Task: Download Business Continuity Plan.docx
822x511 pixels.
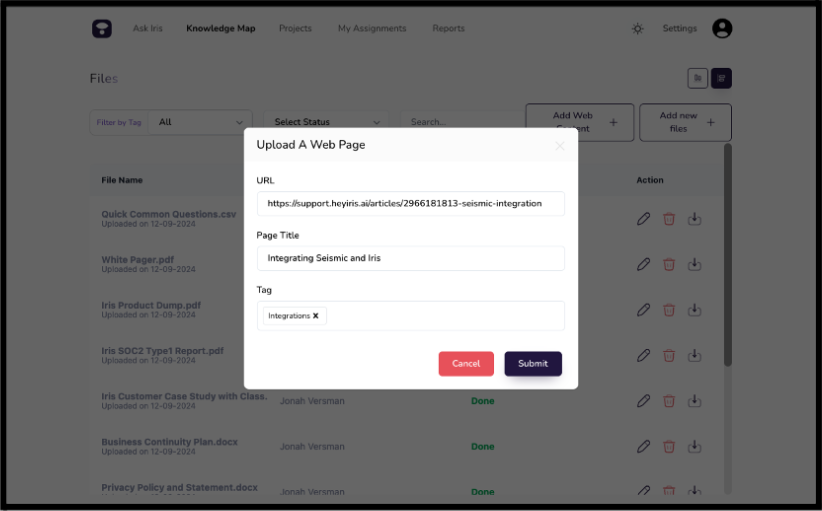Action: click(695, 447)
